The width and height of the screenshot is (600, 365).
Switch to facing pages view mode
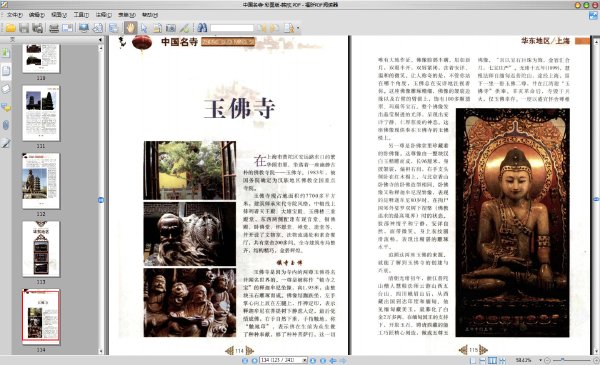492,360
